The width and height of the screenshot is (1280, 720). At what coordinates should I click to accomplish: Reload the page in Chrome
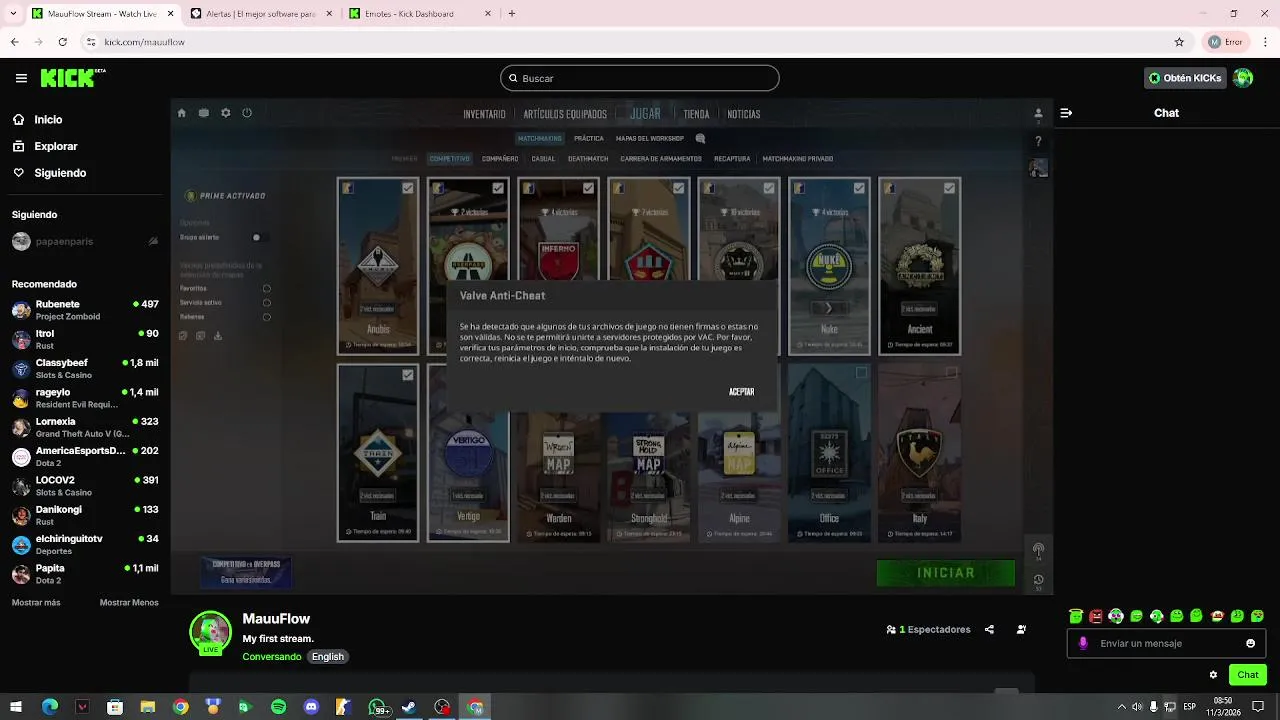click(x=62, y=42)
